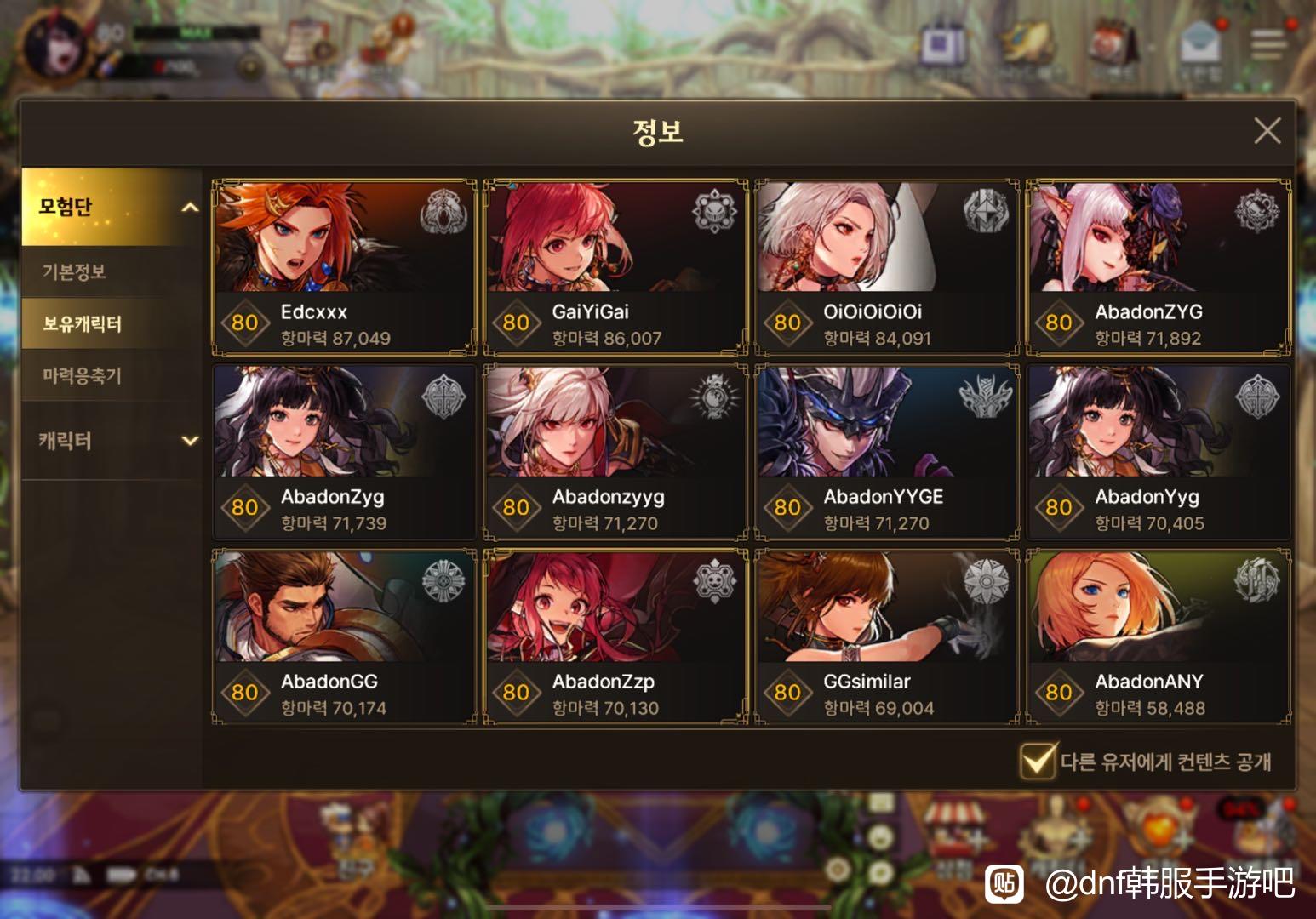Close the 정보 window

pyautogui.click(x=1267, y=130)
